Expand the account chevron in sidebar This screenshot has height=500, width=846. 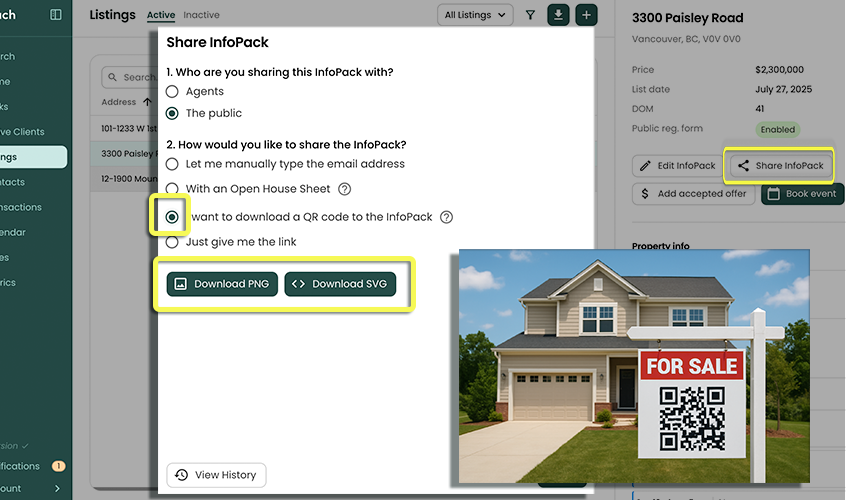(57, 488)
